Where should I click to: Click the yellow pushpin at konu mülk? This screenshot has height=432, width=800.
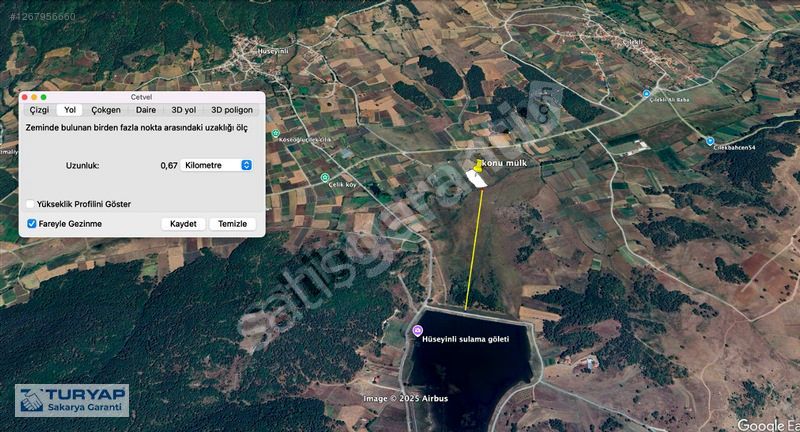pyautogui.click(x=478, y=165)
